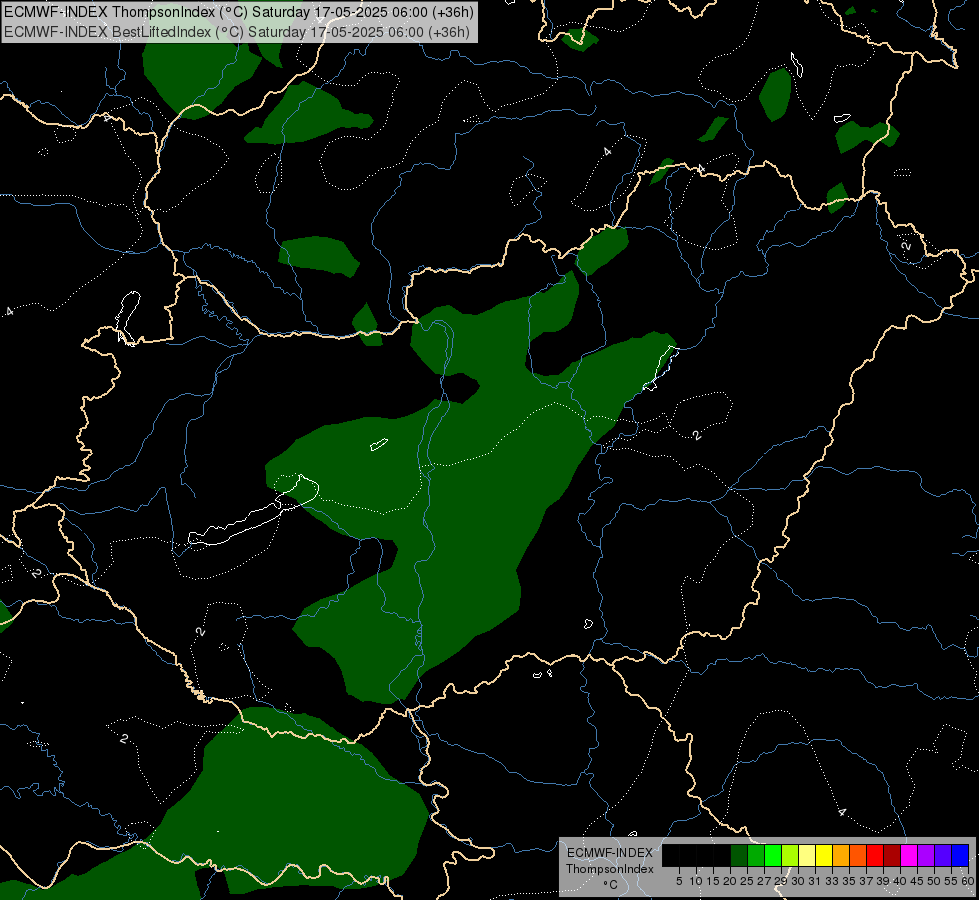Select the dark orange 35–37 legend swatch
The width and height of the screenshot is (979, 900).
coord(858,855)
